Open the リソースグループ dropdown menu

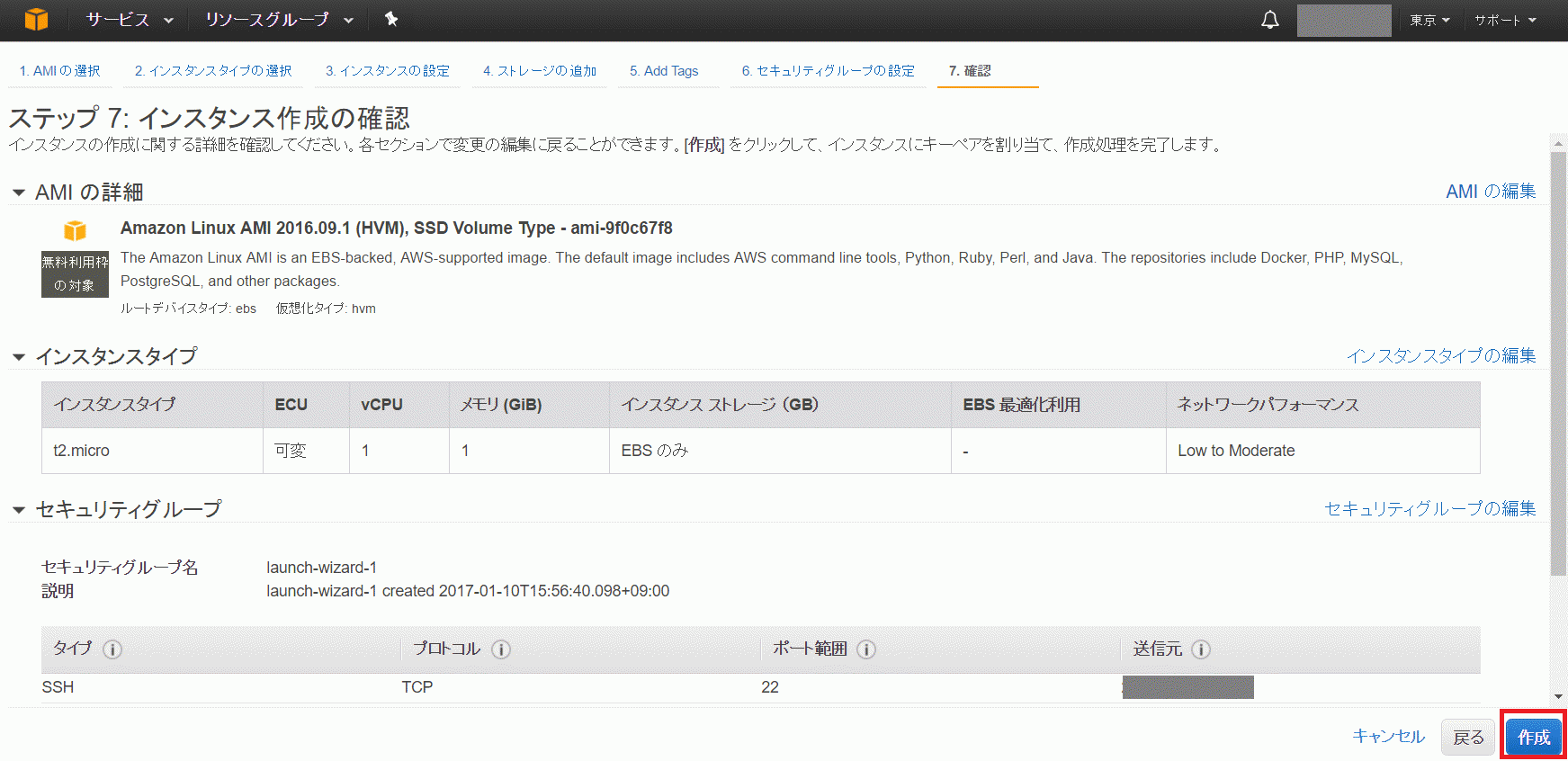point(279,20)
